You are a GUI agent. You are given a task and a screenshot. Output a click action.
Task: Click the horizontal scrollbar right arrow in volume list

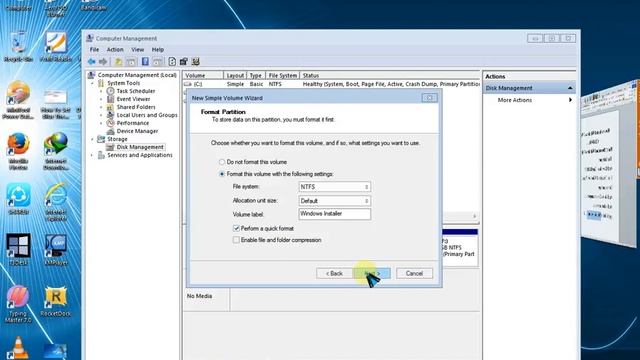point(474,216)
